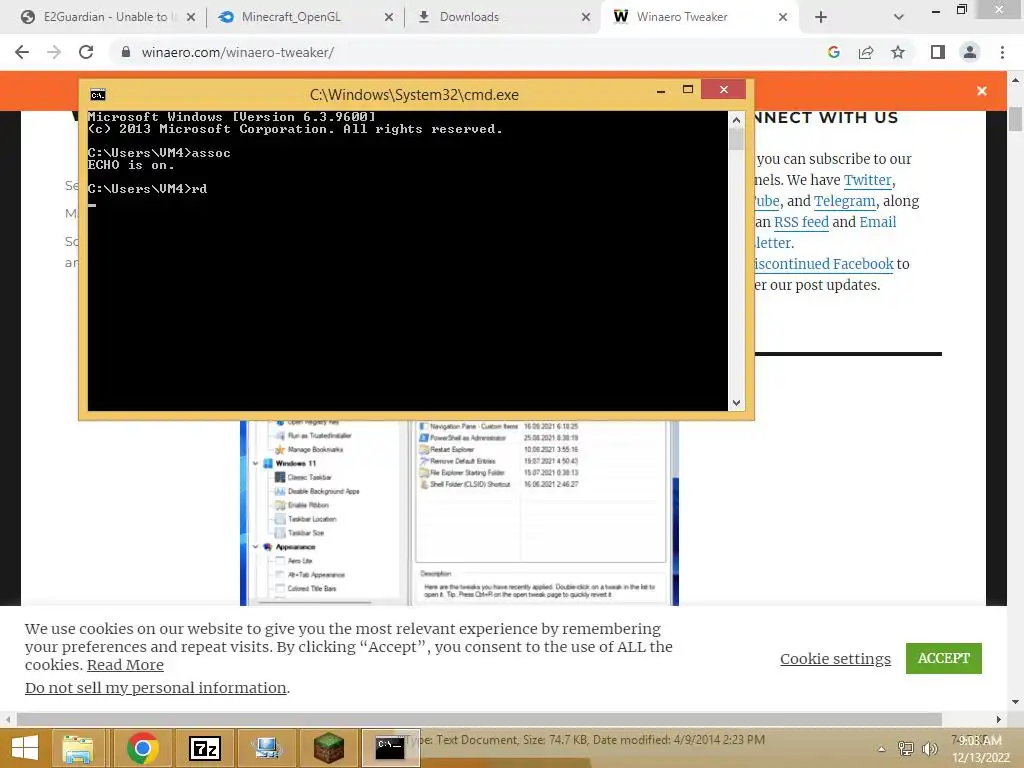Click page vertical scrollbar up arrow
The image size is (1024, 768).
pos(1015,80)
